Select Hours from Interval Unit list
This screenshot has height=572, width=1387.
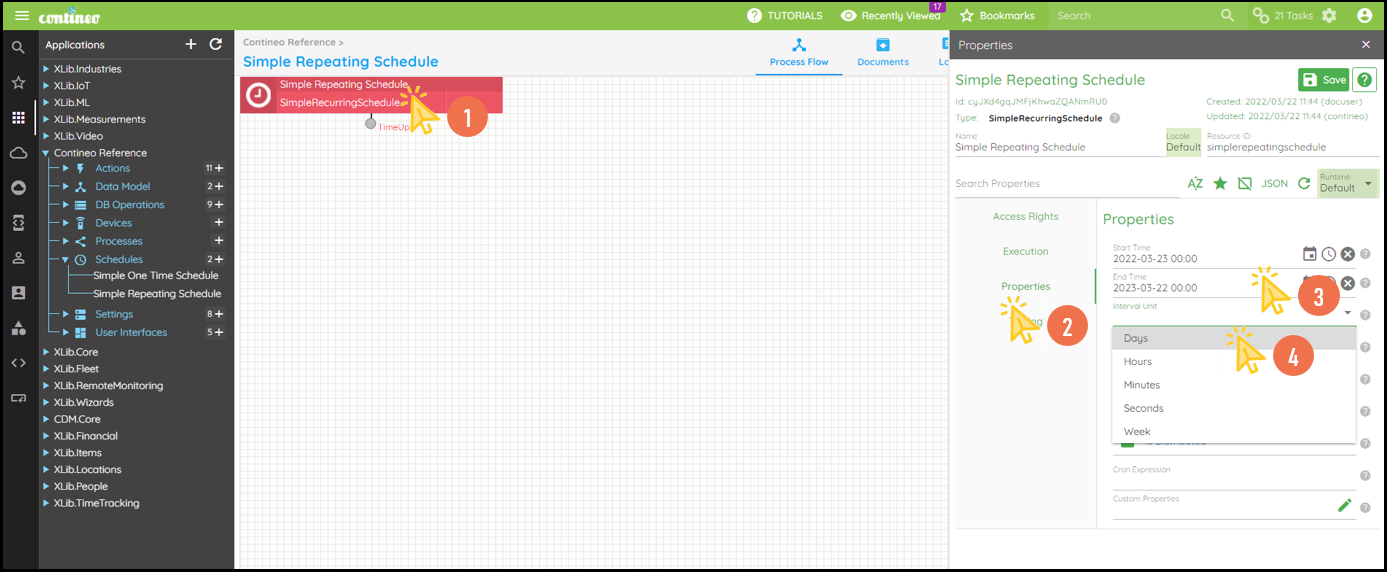point(1137,362)
